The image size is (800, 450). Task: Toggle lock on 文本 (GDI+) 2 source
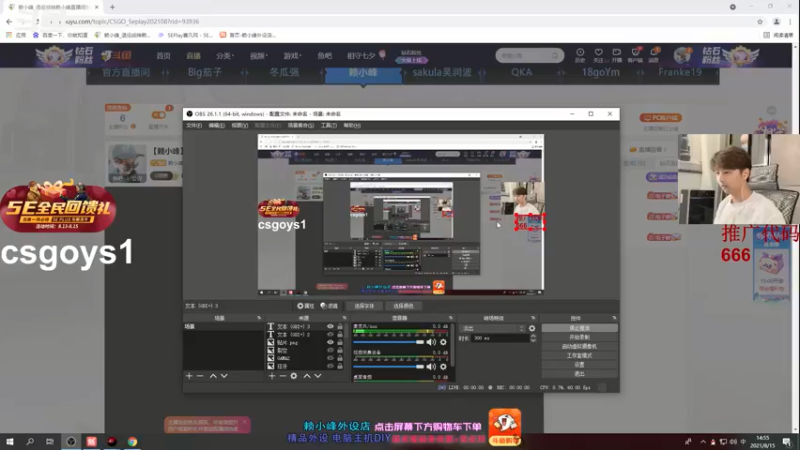point(340,334)
